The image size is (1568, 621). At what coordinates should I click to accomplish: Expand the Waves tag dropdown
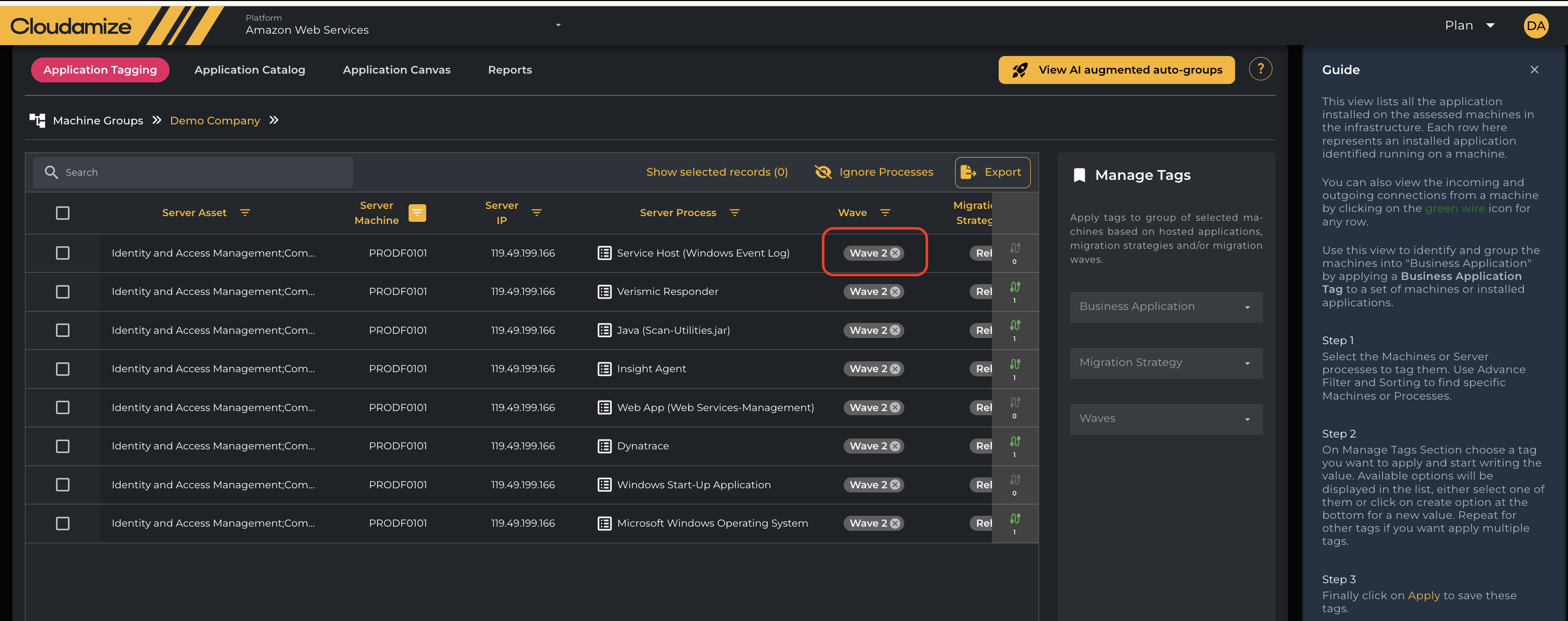pos(1166,419)
